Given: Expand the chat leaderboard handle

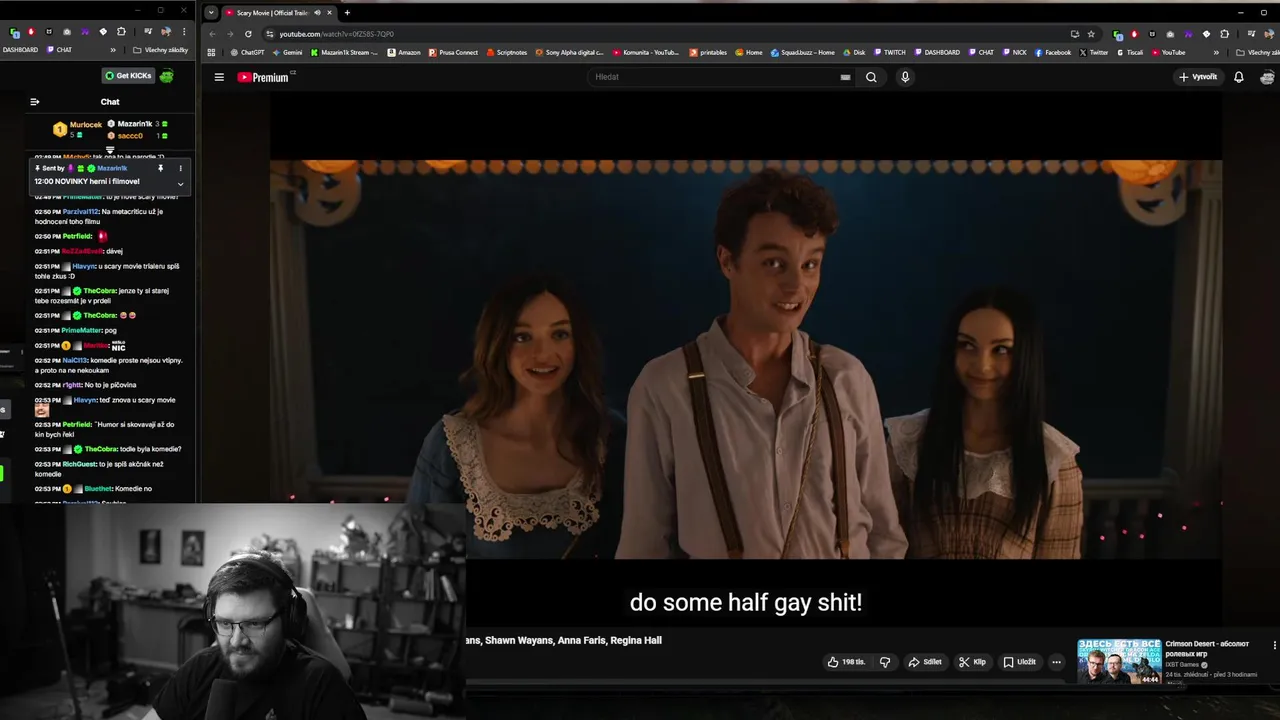Looking at the screenshot, I should 110,150.
